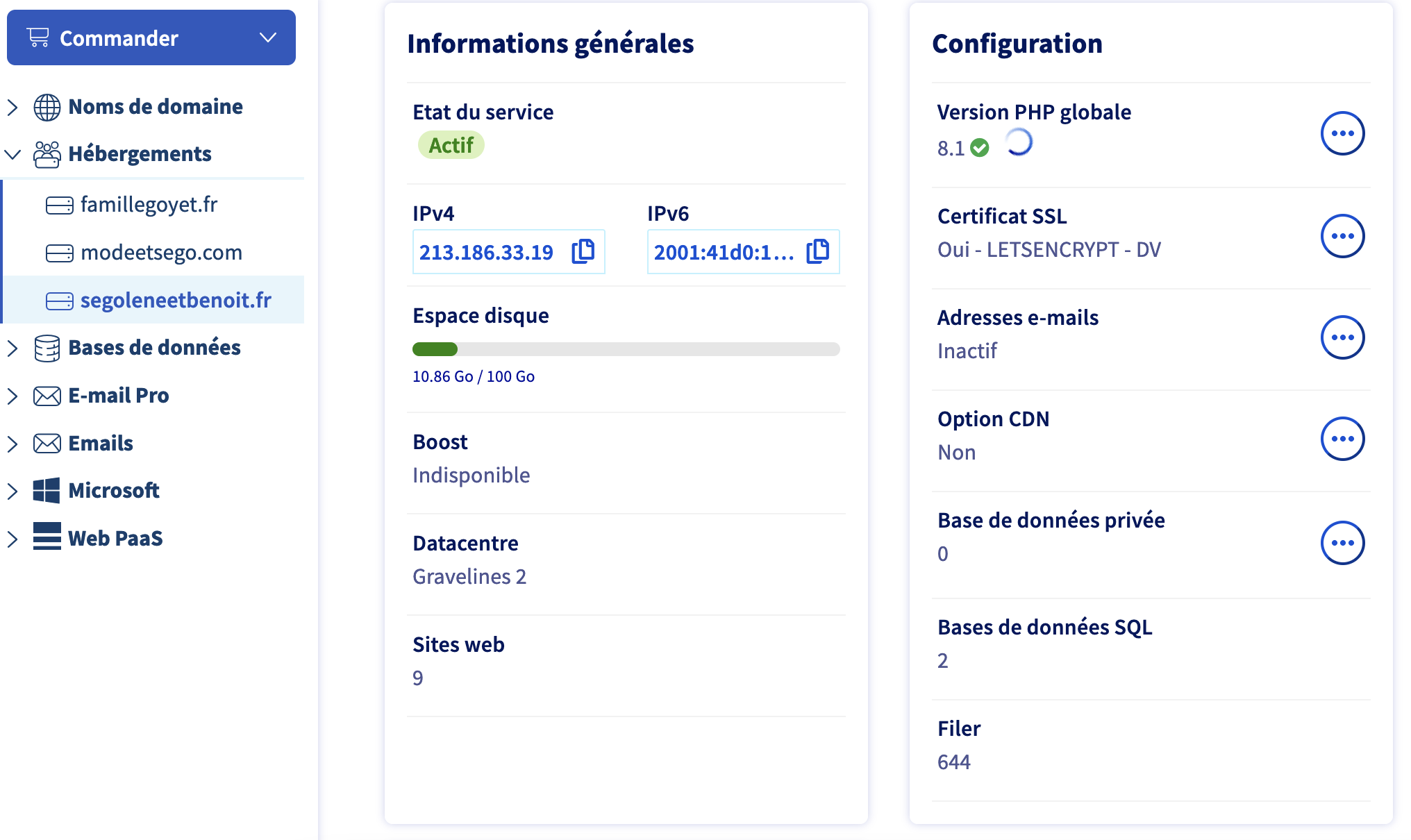Collapse the Hébergements section
This screenshot has height=840, width=1411.
[x=12, y=154]
